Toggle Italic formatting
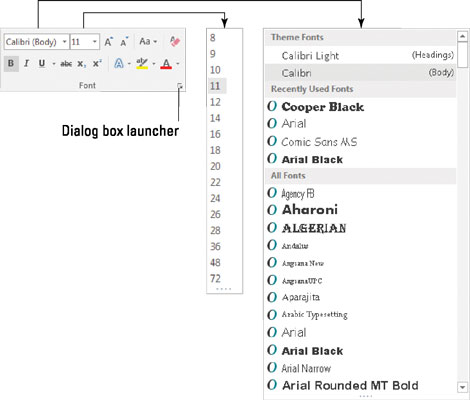470x400 pixels. [x=27, y=63]
